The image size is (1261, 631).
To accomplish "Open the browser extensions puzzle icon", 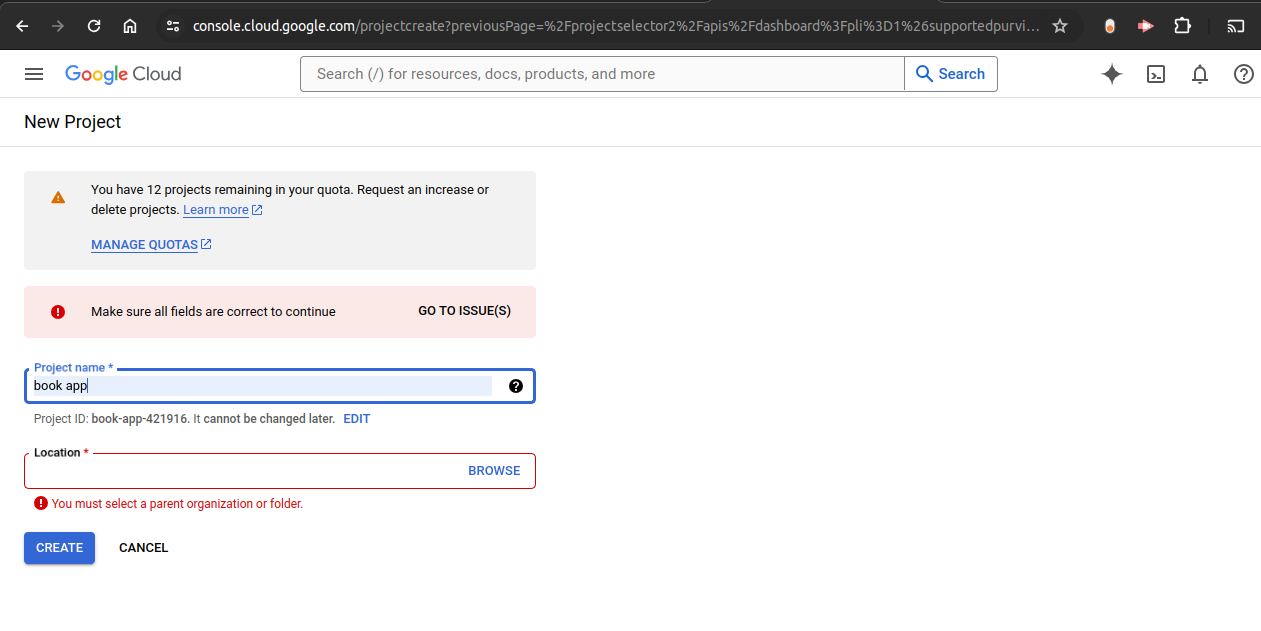I will (1182, 25).
